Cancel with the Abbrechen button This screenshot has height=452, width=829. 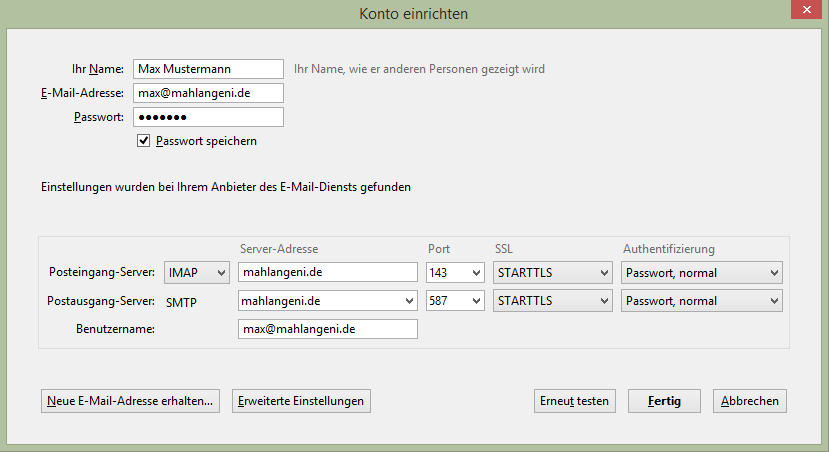click(x=750, y=401)
